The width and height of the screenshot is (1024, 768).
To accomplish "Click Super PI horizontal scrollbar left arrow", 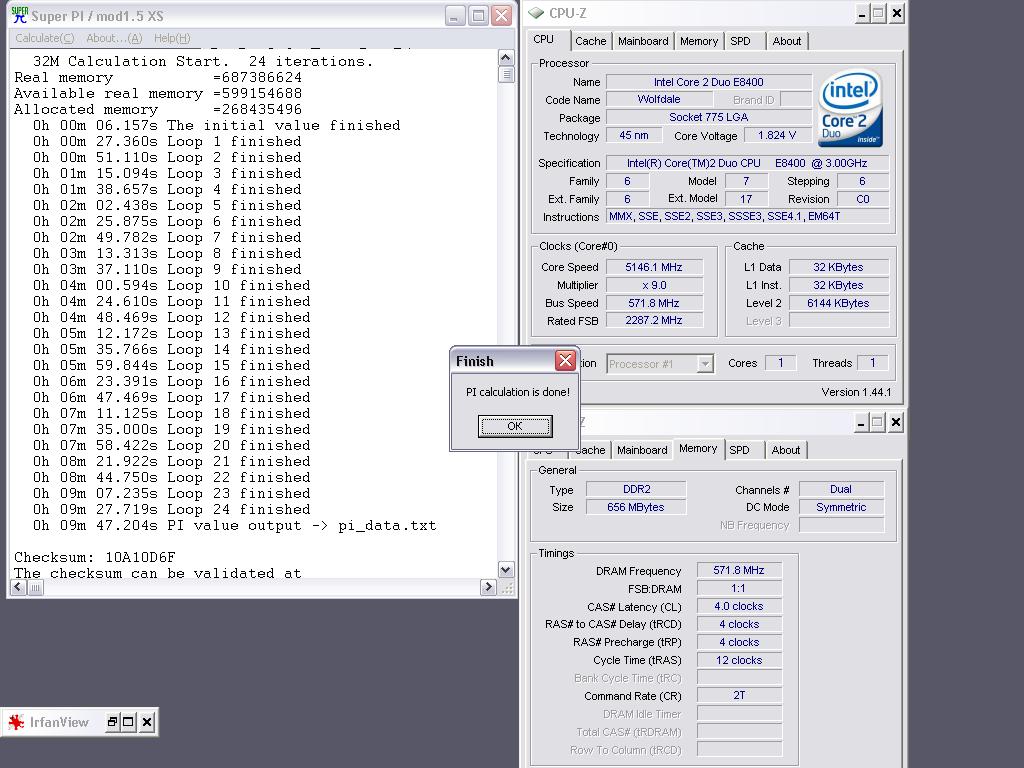I will (x=18, y=587).
